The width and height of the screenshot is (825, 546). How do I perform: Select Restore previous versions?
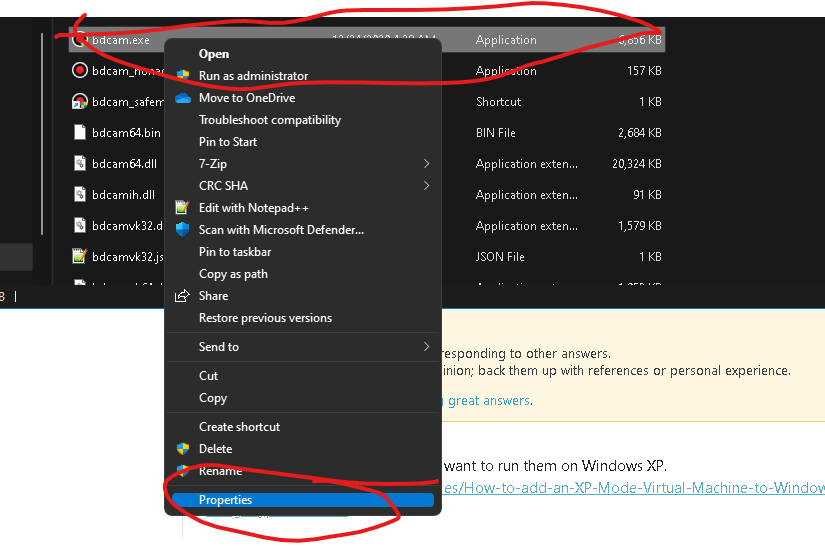[x=303, y=318]
